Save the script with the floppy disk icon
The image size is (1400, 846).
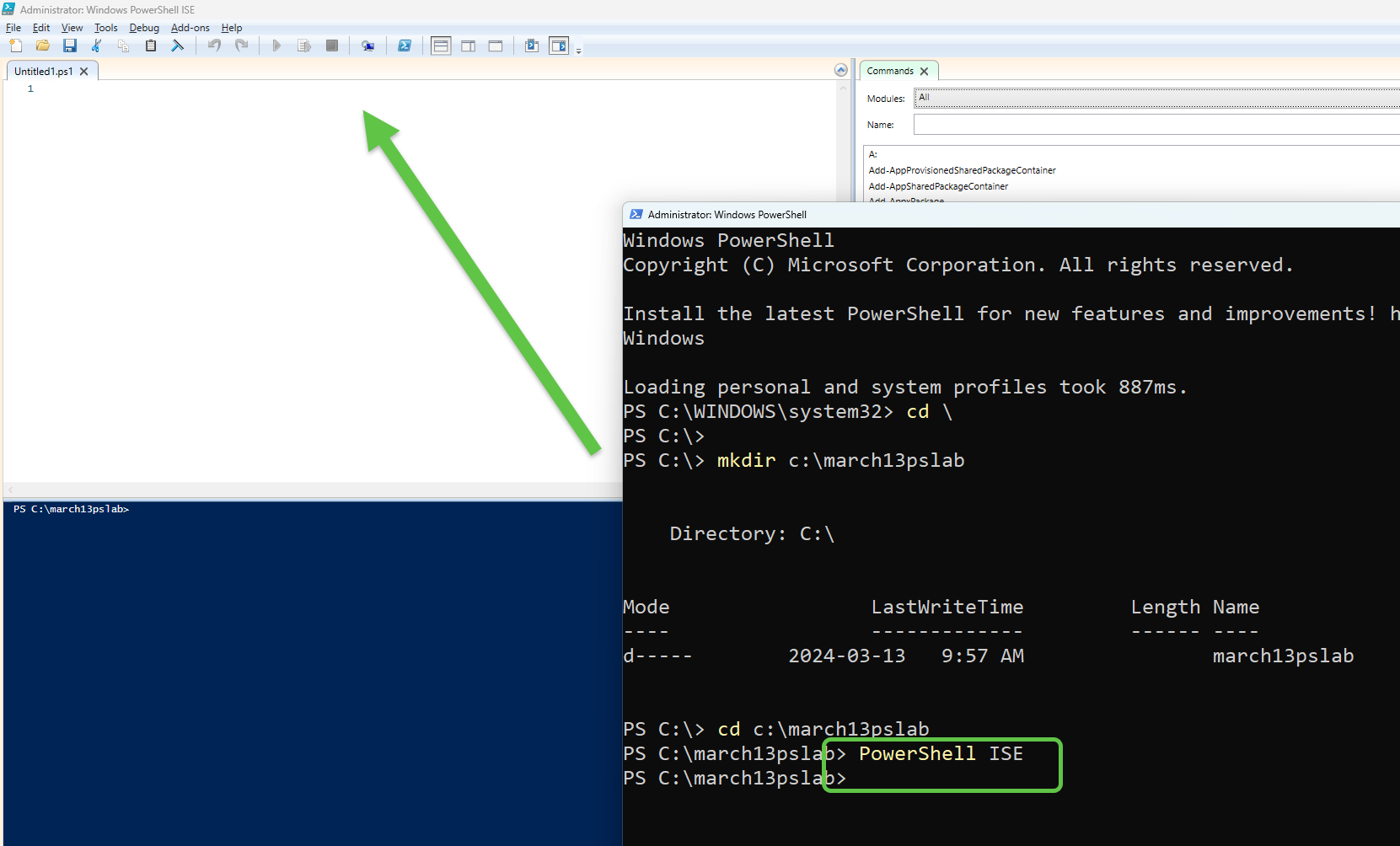70,46
